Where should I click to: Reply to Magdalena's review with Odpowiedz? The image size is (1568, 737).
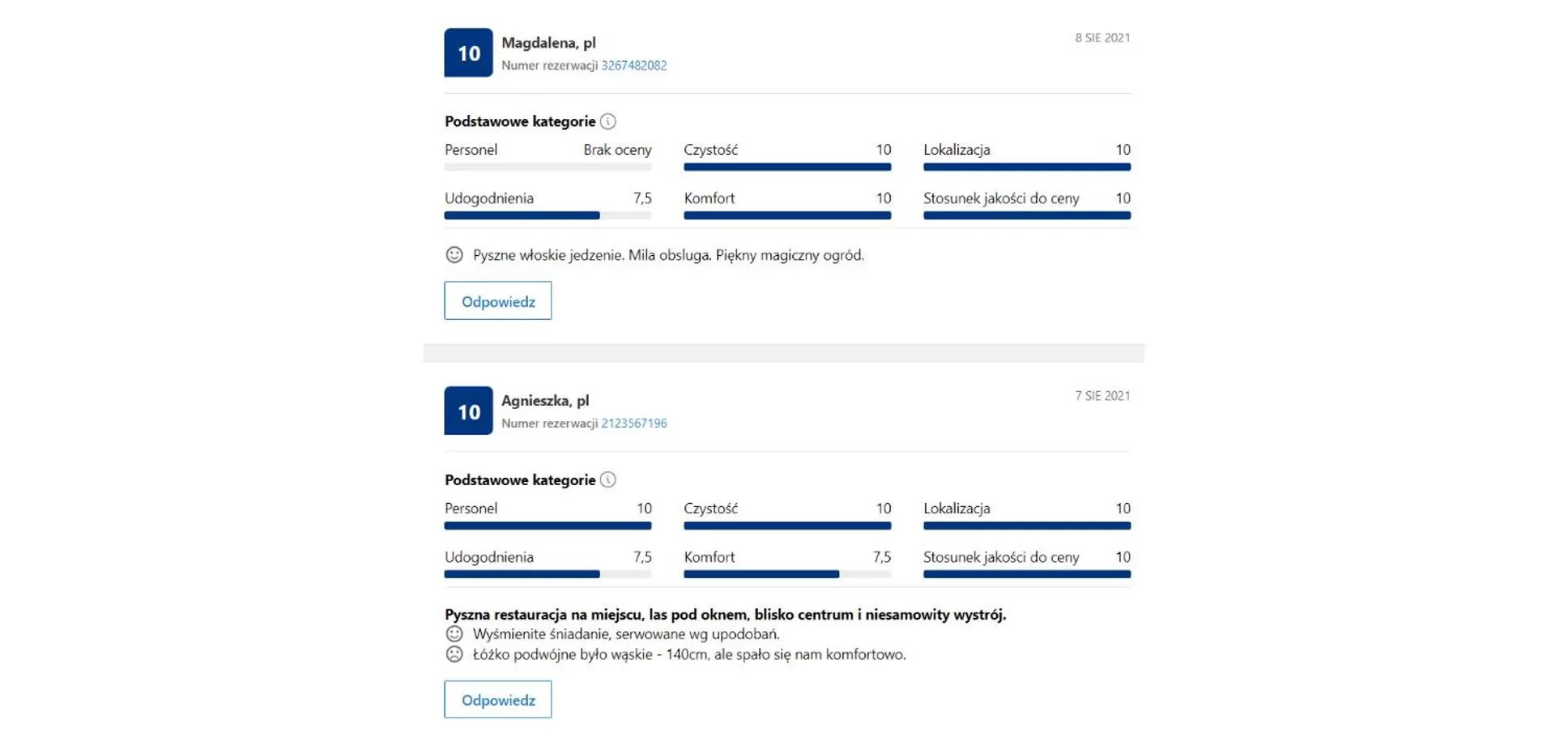[x=497, y=300]
